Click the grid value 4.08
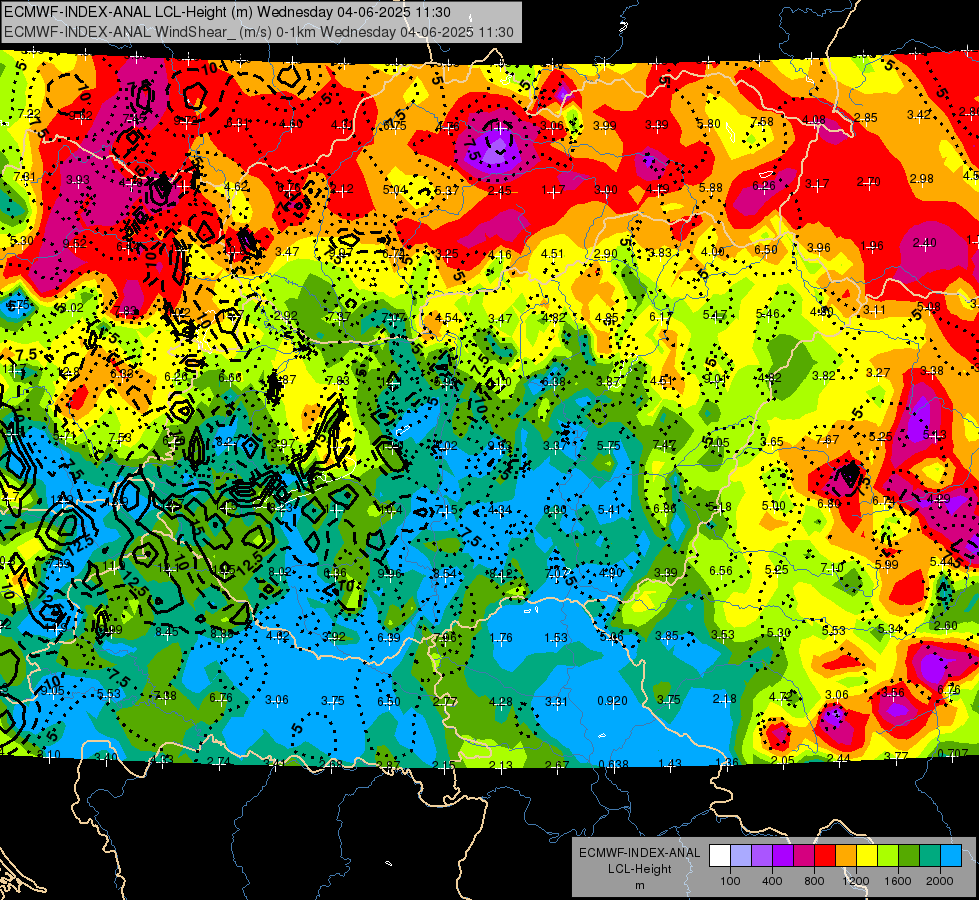The image size is (979, 900). pos(814,120)
